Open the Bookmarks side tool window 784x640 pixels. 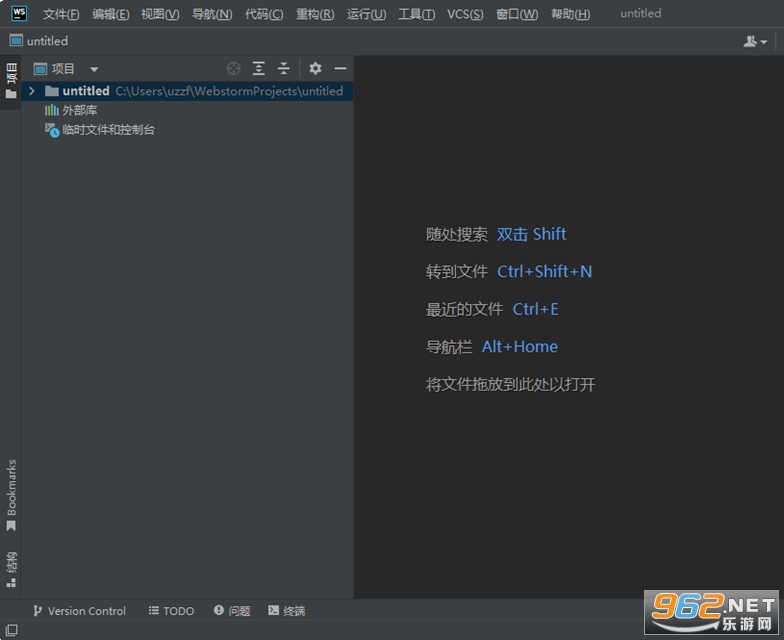point(11,495)
